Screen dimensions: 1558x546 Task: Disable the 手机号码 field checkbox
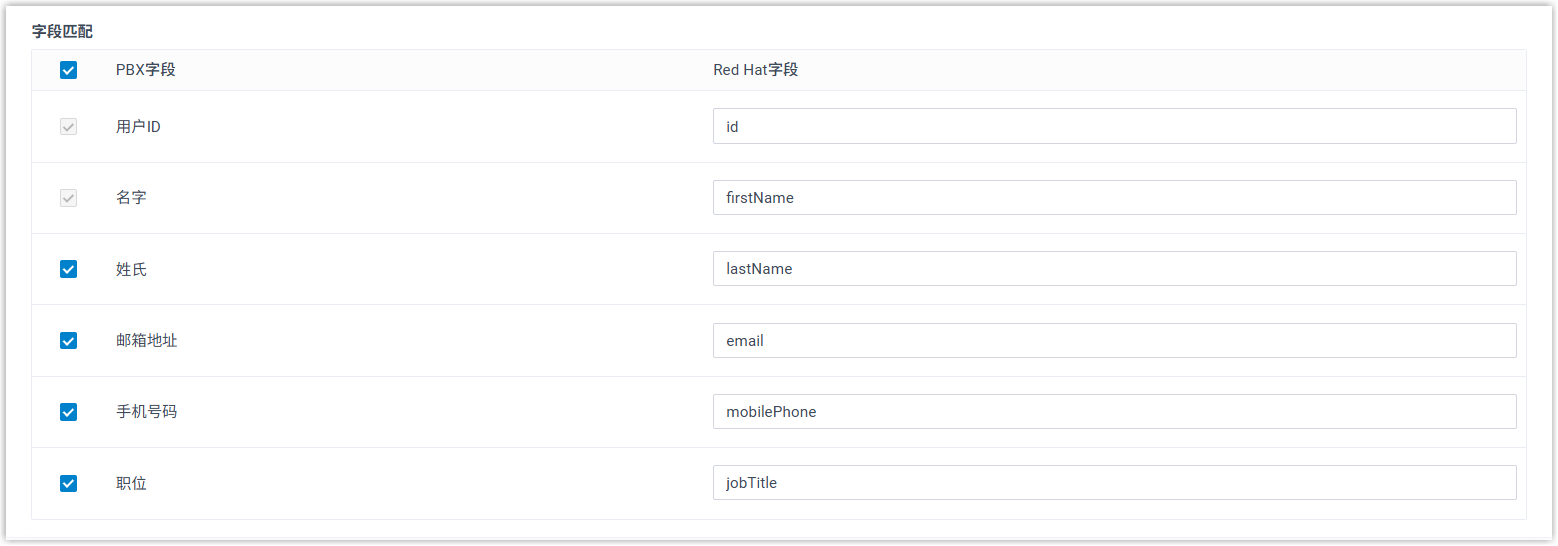[x=68, y=412]
